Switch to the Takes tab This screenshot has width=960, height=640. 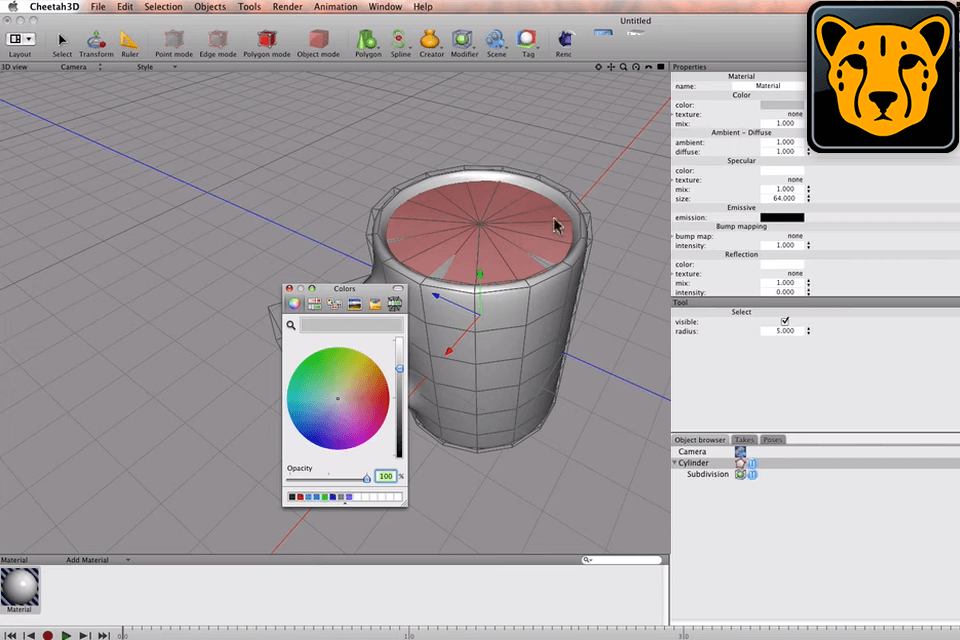click(x=744, y=440)
